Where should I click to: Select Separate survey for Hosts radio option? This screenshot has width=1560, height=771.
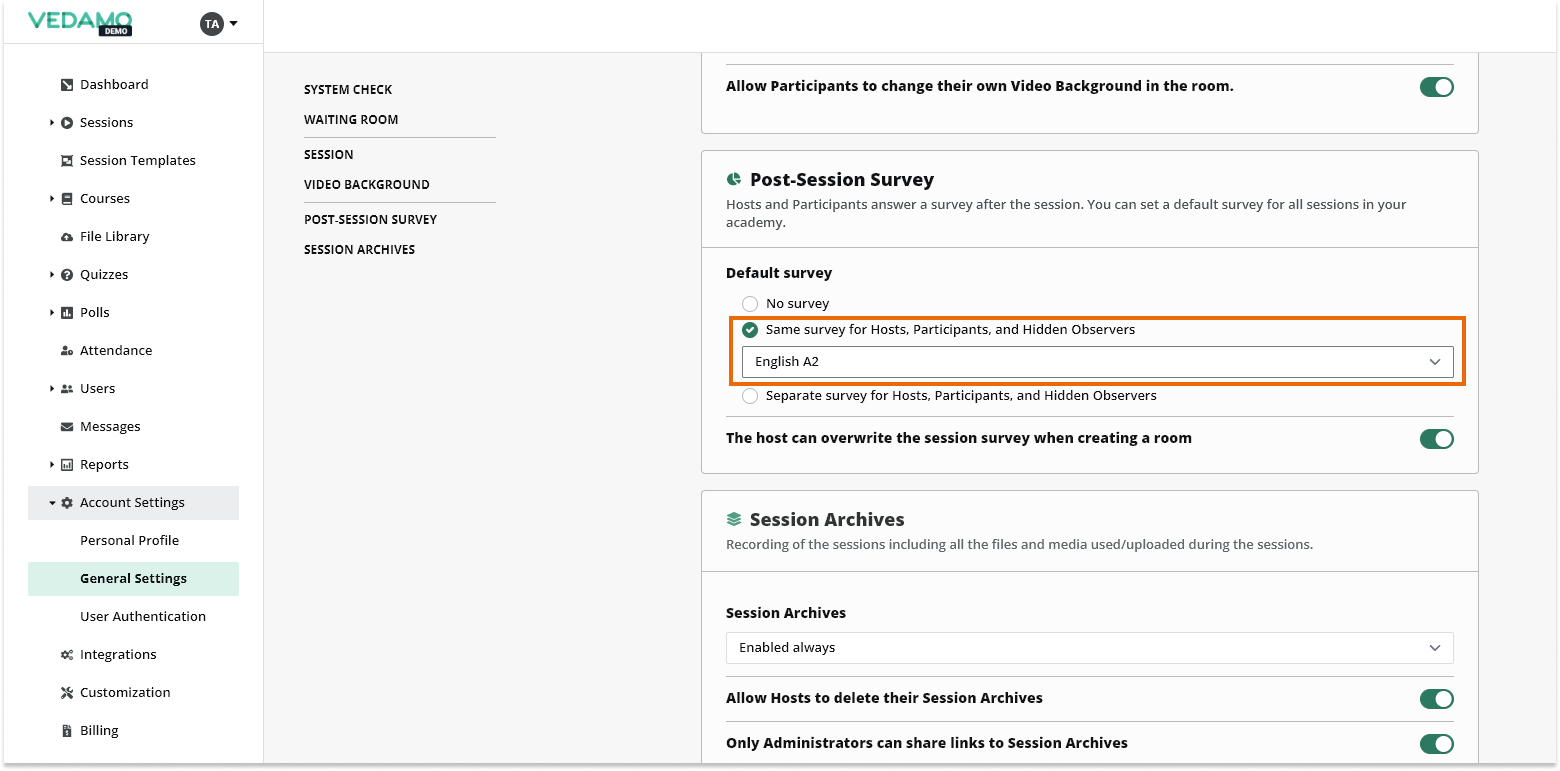pyautogui.click(x=750, y=396)
